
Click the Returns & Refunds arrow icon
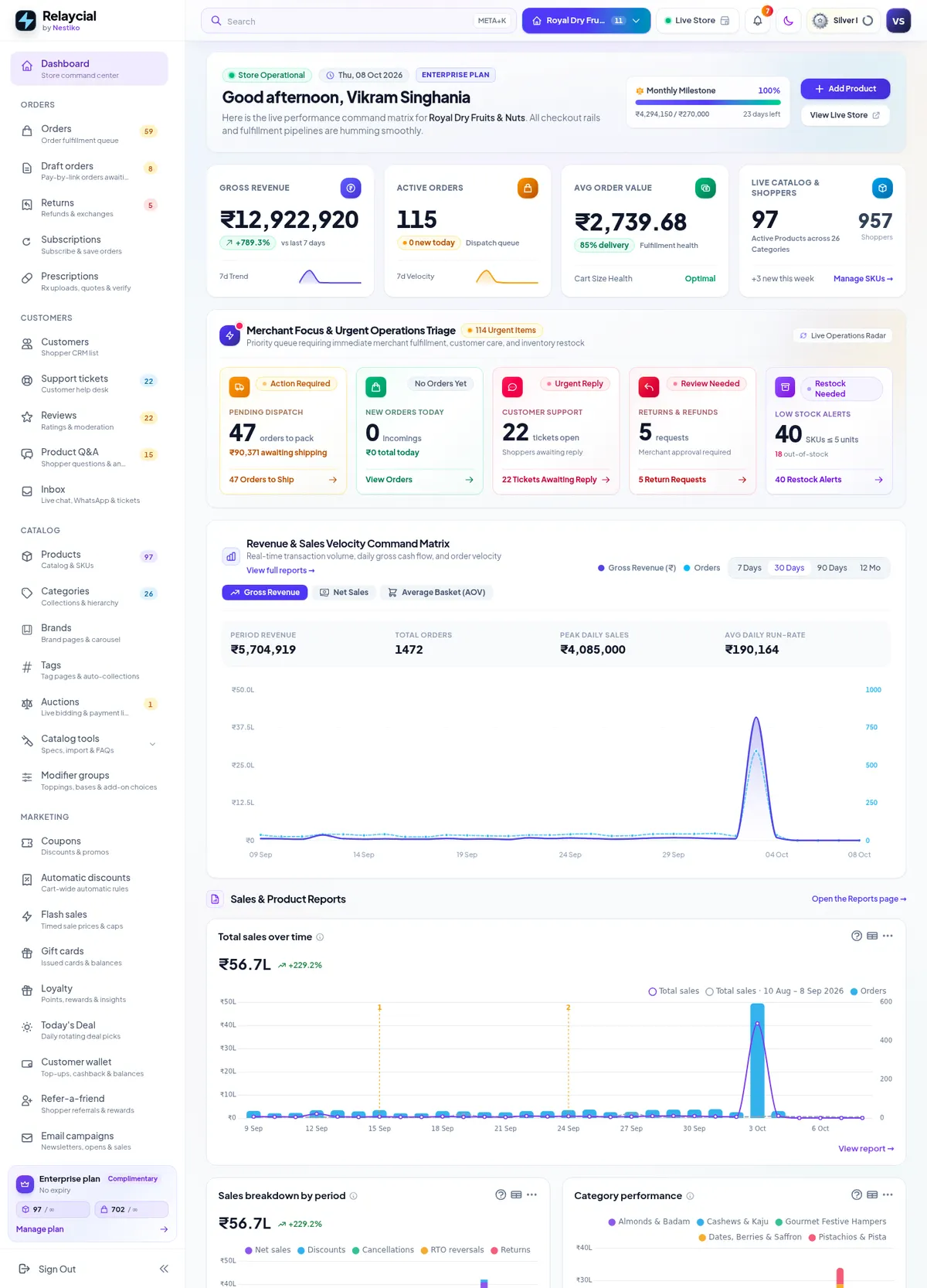(649, 386)
